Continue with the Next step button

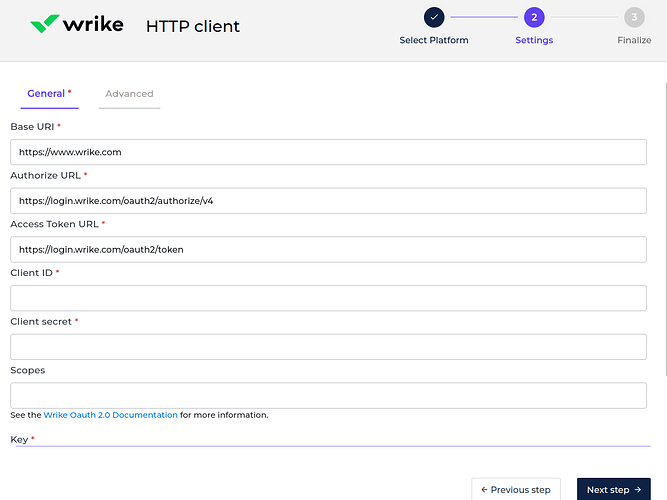tap(614, 489)
